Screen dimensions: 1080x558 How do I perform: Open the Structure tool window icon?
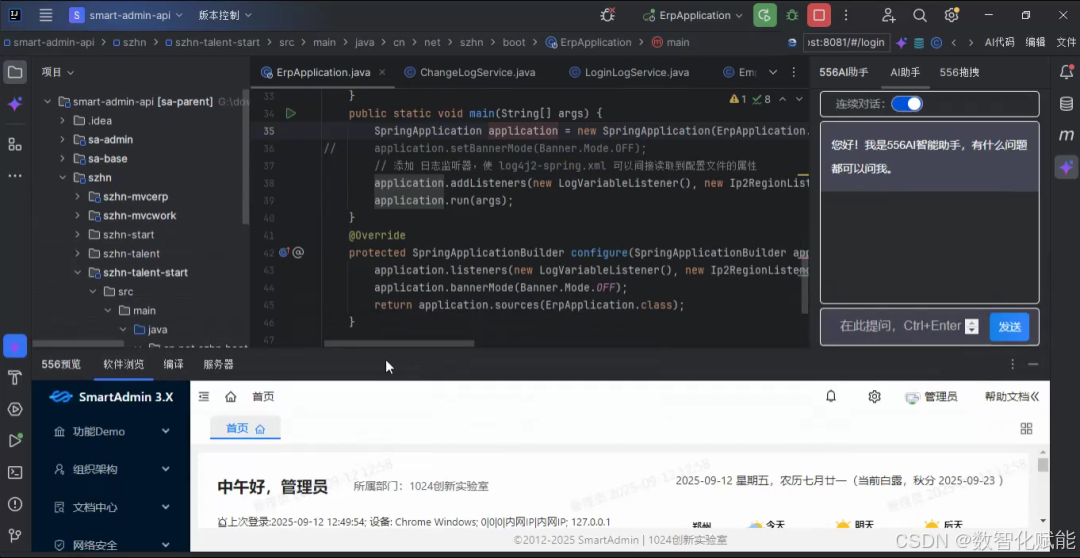click(15, 144)
